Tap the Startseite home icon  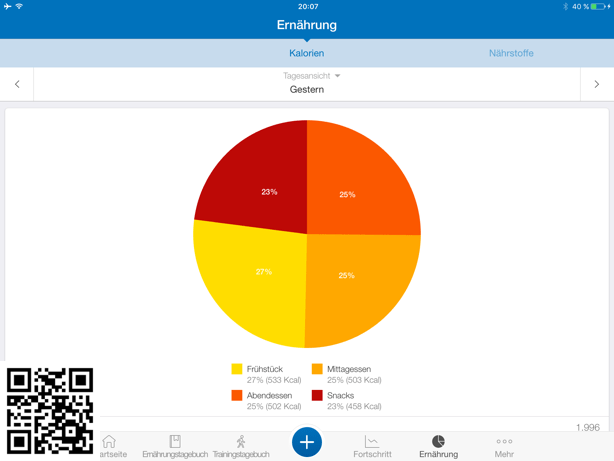point(109,442)
